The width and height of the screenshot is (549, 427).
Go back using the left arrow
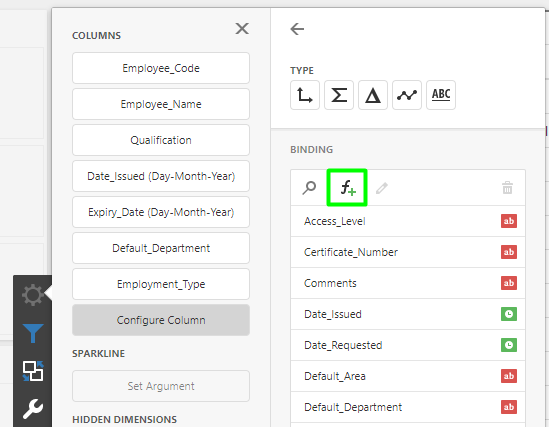pos(297,29)
